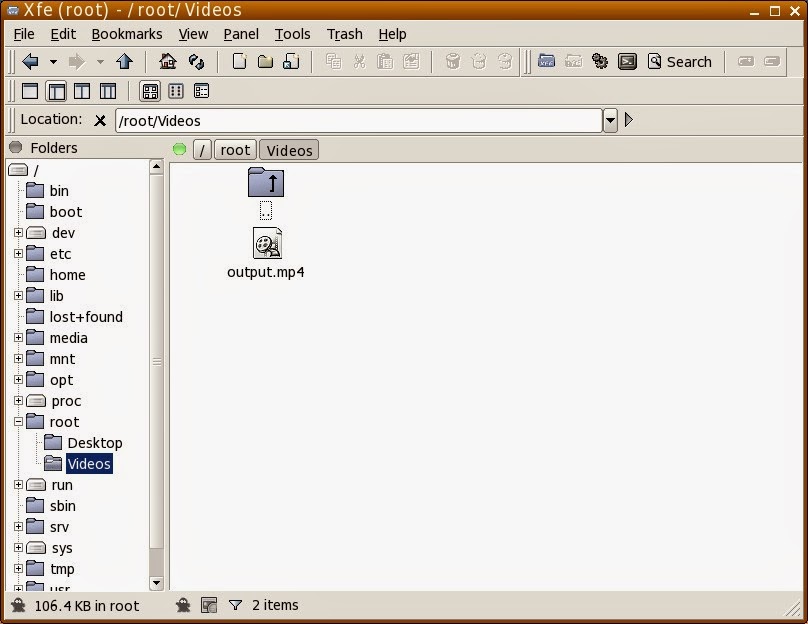Screen dimensions: 808x624
Task: Select lost+found in the folder tree
Action: click(86, 316)
